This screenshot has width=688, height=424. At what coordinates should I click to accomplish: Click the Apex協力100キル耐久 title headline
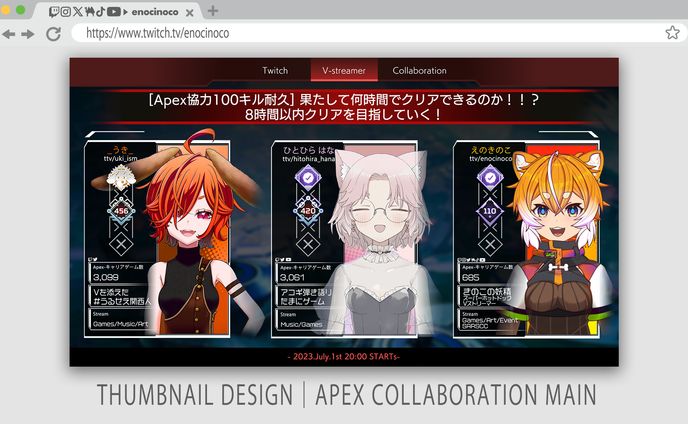(344, 100)
